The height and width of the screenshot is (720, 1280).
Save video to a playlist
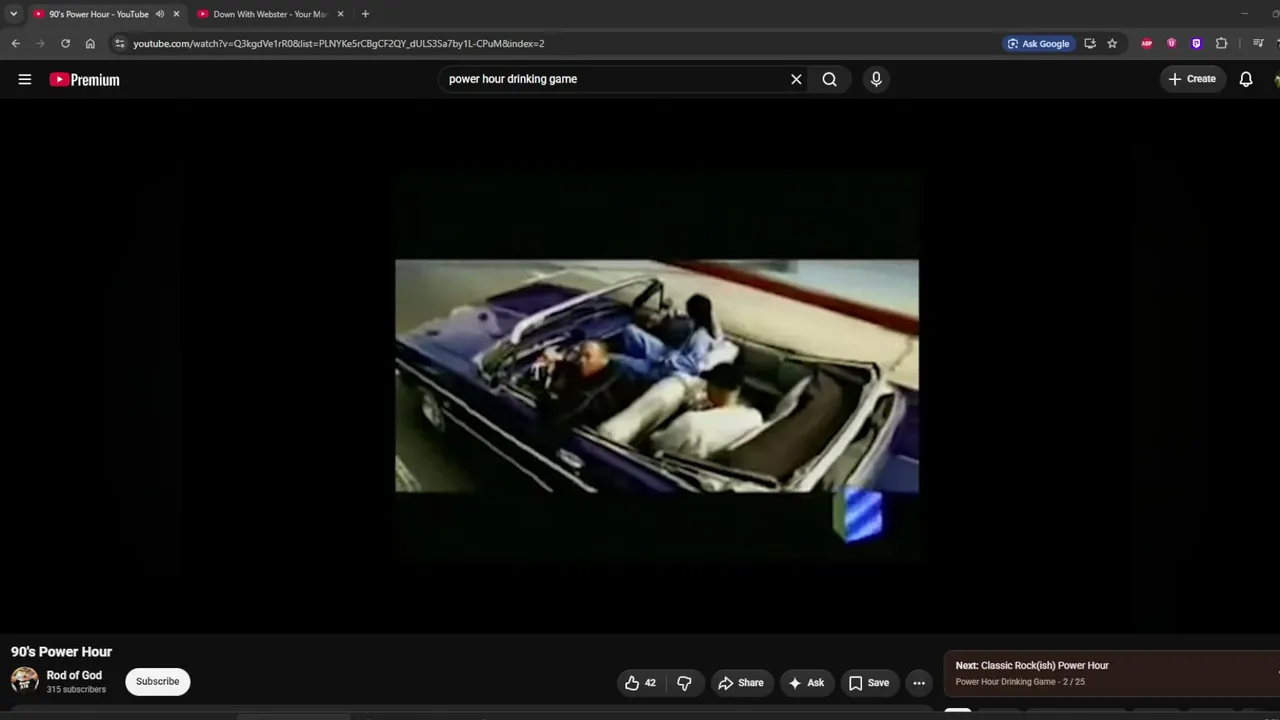pos(869,683)
